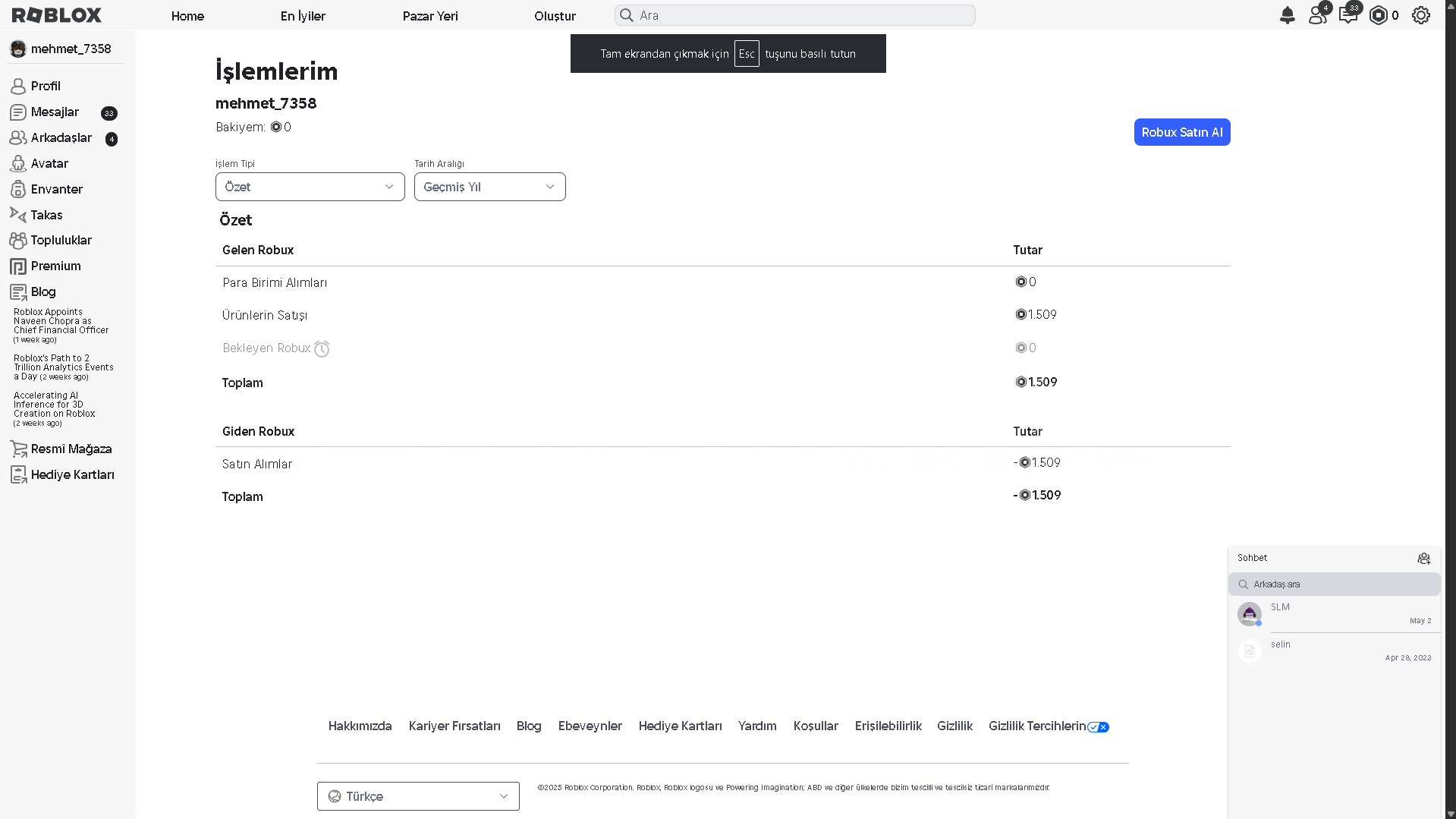
Task: Click the Roblox logo
Action: tap(57, 15)
